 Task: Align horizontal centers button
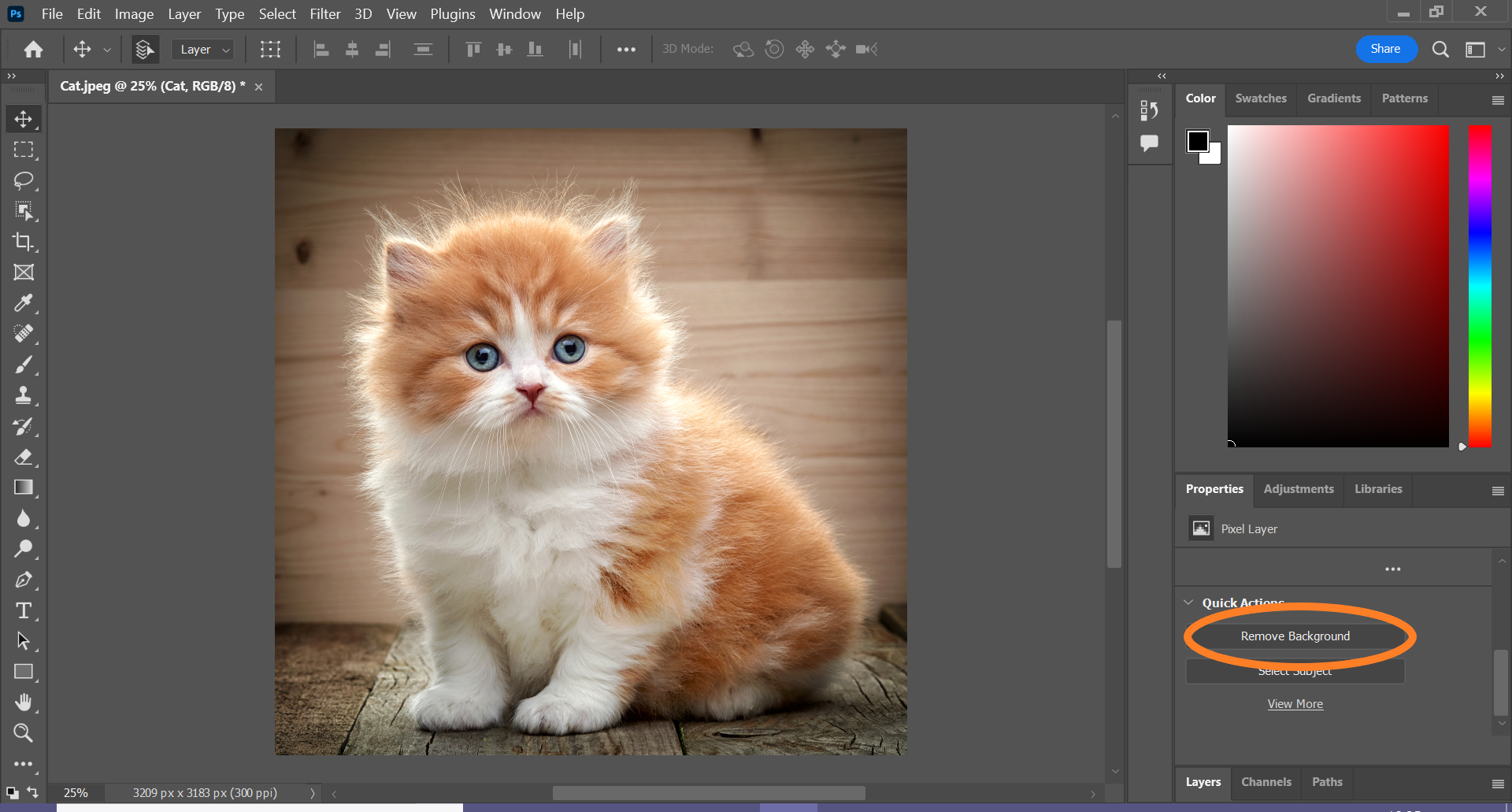352,50
